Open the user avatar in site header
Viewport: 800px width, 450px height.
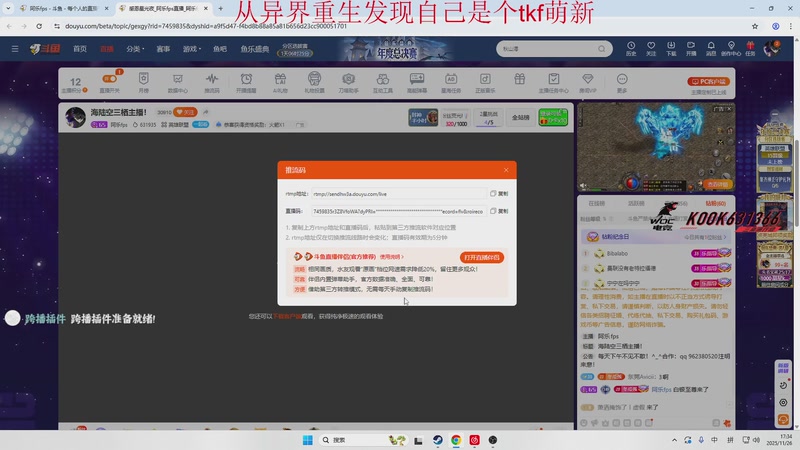771,48
